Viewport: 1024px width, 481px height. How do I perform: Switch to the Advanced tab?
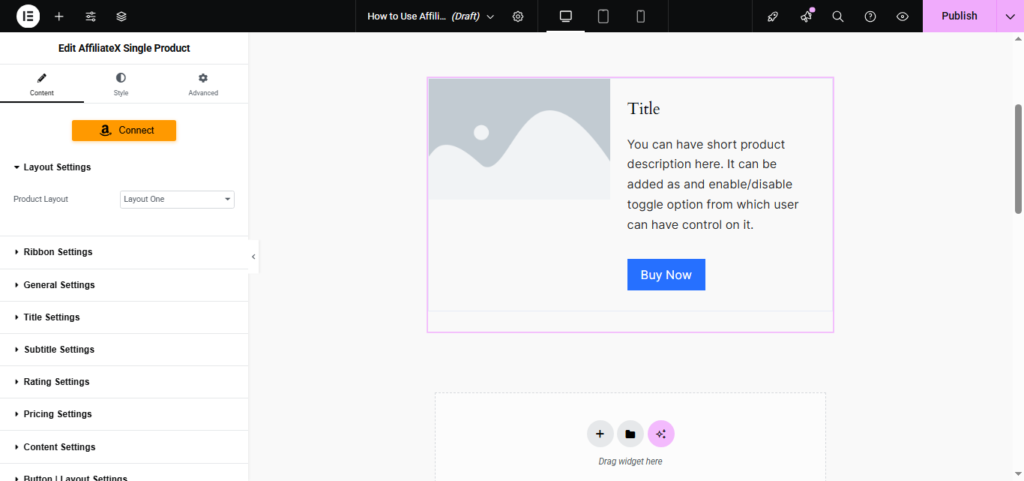pos(203,84)
